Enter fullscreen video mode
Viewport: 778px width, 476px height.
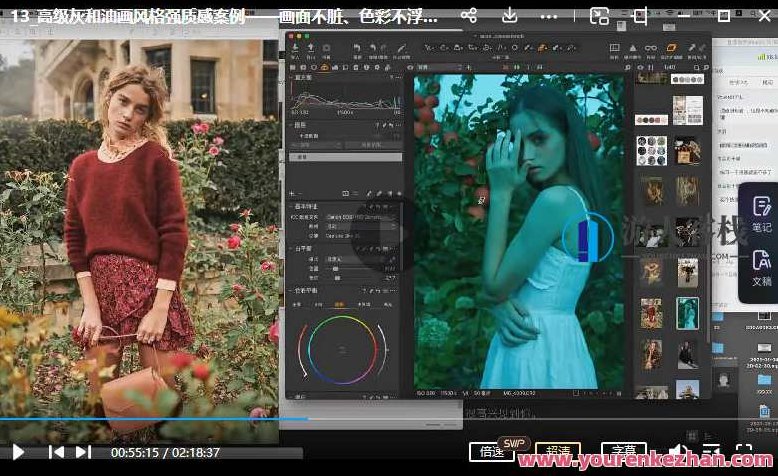[744, 452]
